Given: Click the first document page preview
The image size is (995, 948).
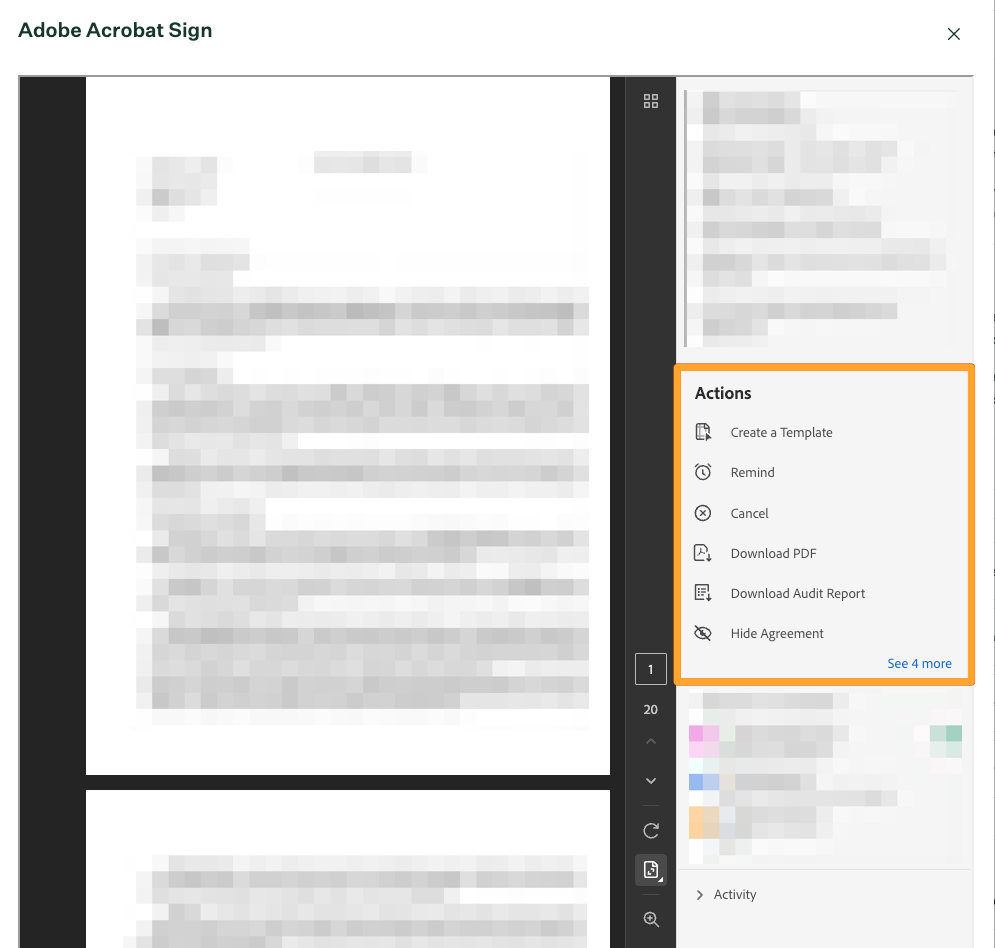Looking at the screenshot, I should click(347, 425).
